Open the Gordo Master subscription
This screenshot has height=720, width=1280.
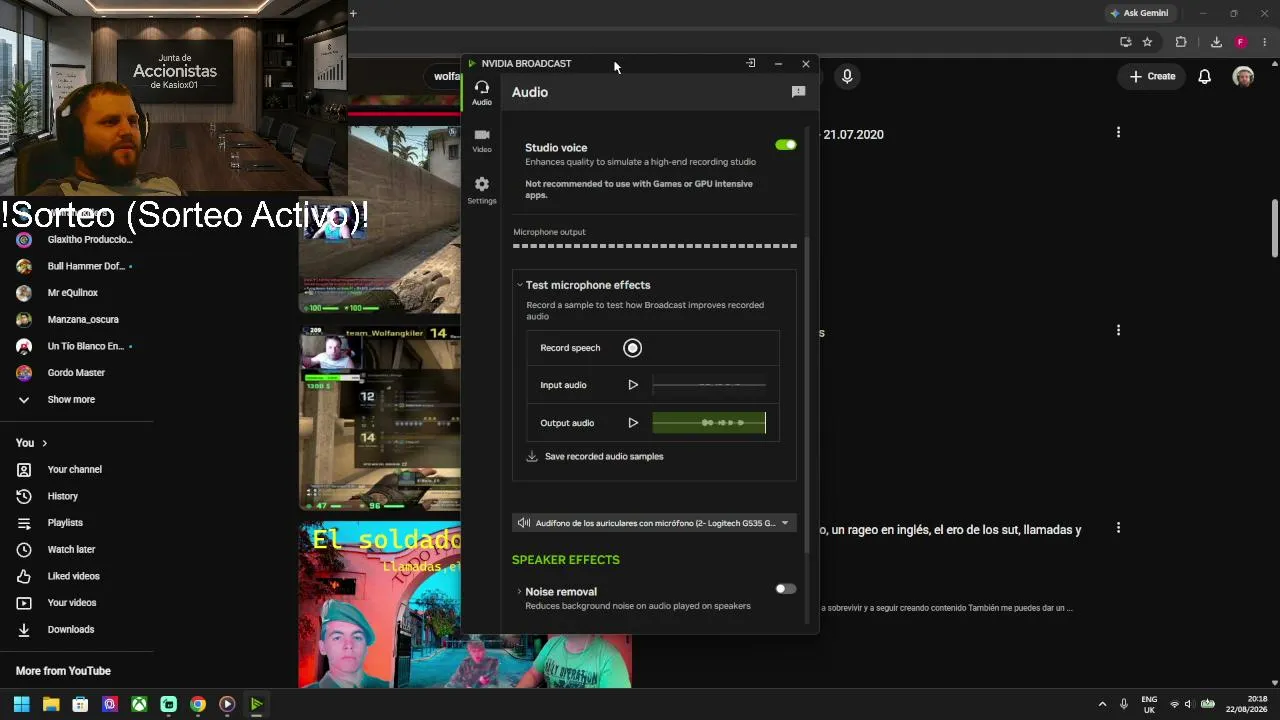(x=76, y=372)
